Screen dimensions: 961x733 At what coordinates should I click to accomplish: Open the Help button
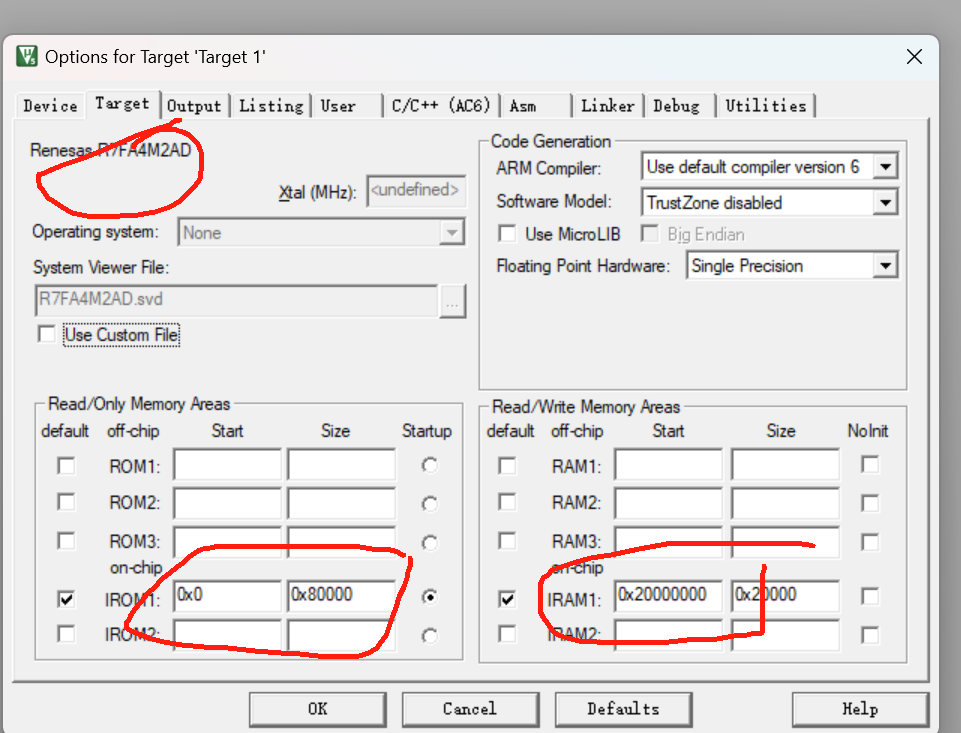pos(860,709)
